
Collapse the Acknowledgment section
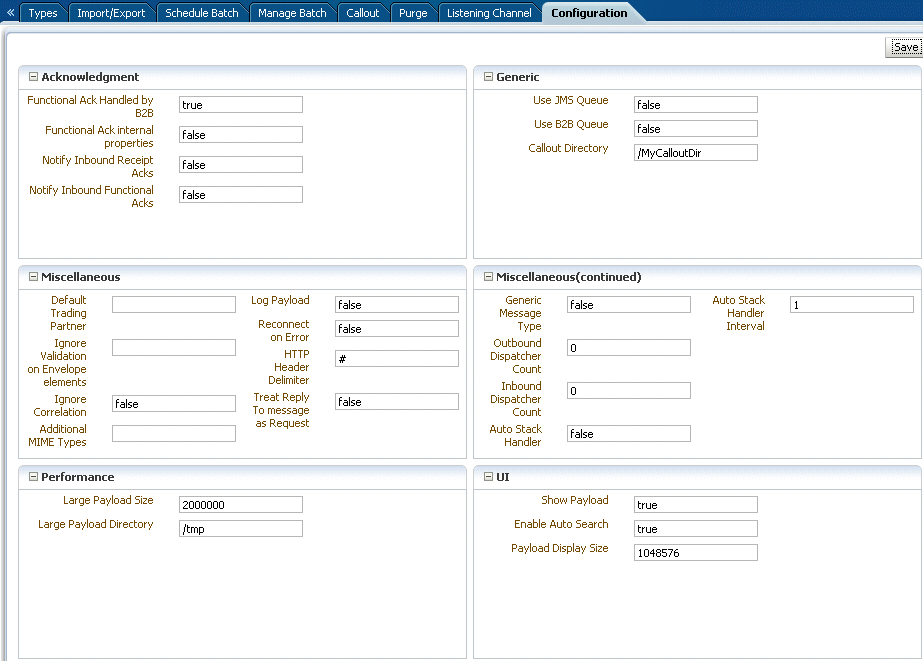(34, 77)
